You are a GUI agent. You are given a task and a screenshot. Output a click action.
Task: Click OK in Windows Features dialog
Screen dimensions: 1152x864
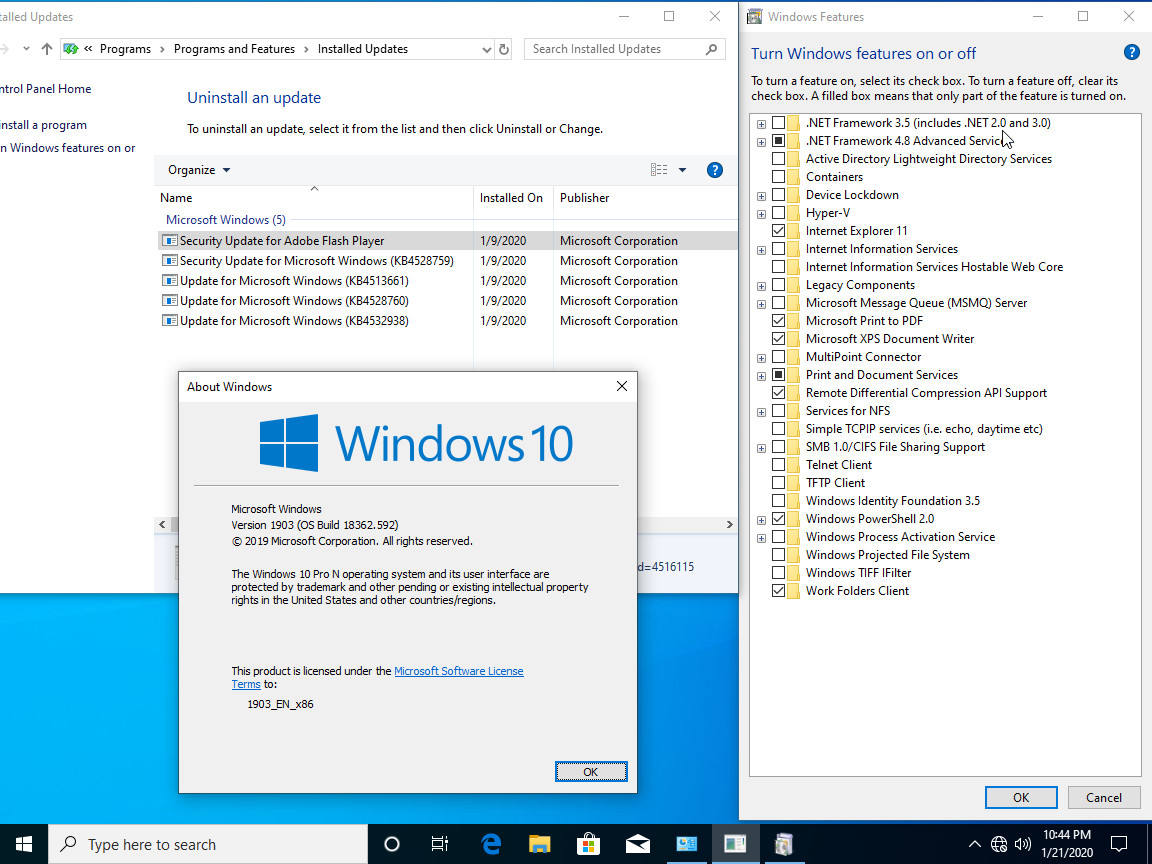(x=1020, y=797)
